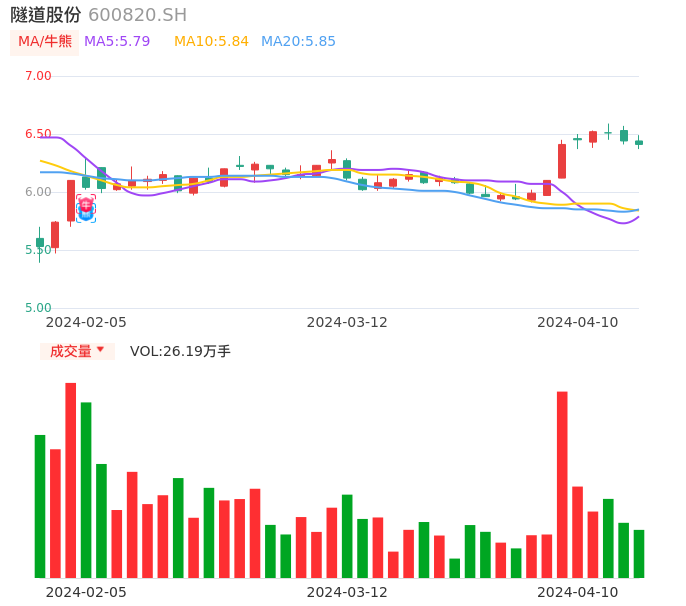Click the red bull (牛) marker icon

[x=86, y=203]
